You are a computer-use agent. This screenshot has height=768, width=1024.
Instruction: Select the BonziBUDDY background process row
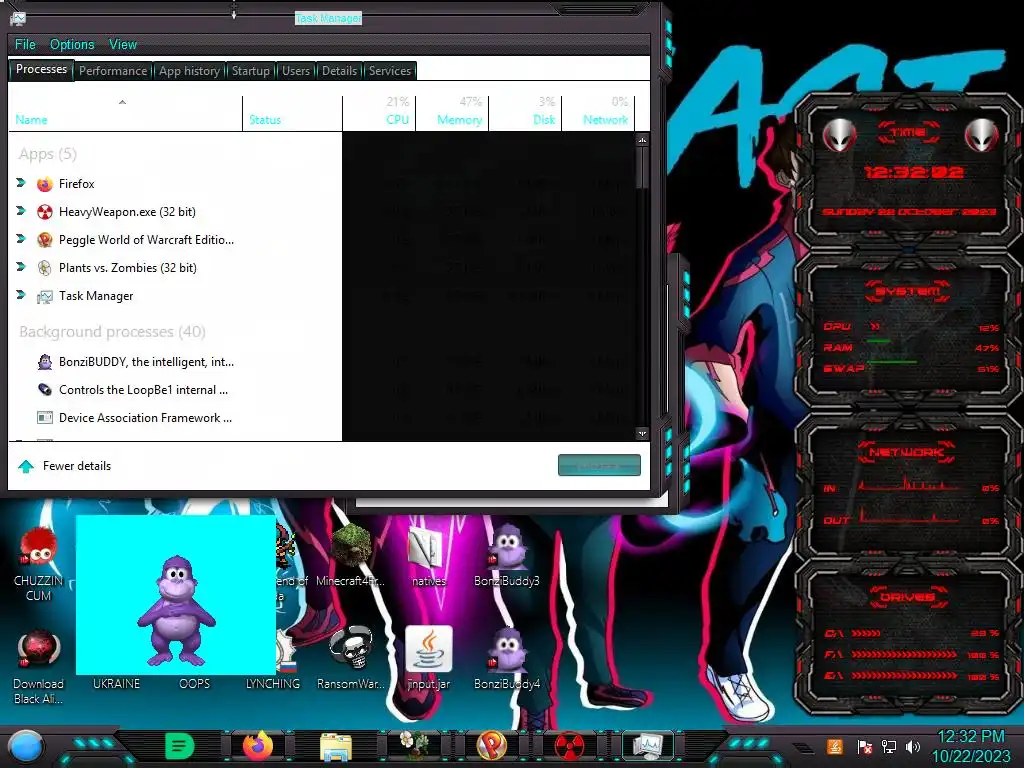[x=321, y=362]
